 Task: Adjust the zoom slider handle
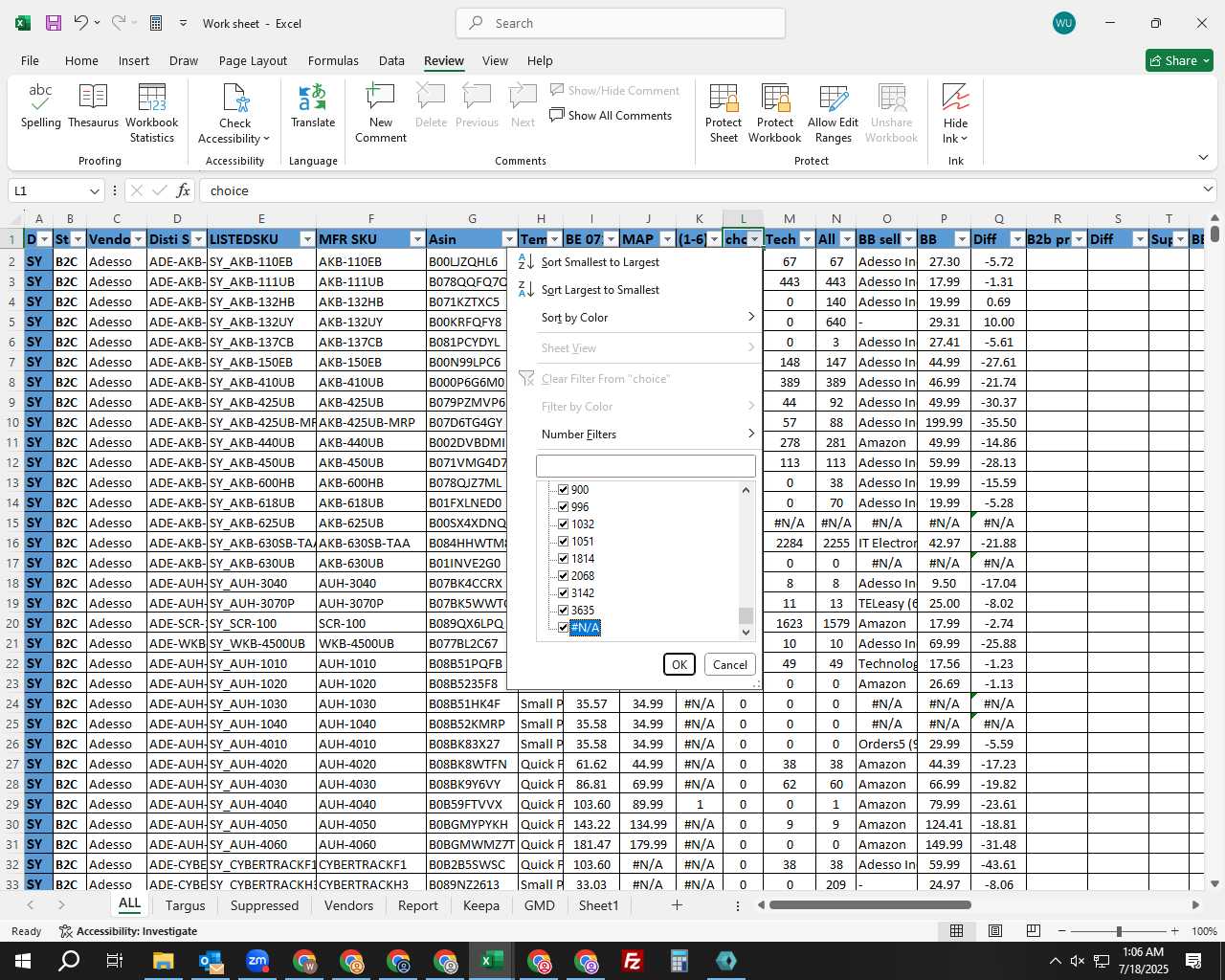[x=1119, y=931]
